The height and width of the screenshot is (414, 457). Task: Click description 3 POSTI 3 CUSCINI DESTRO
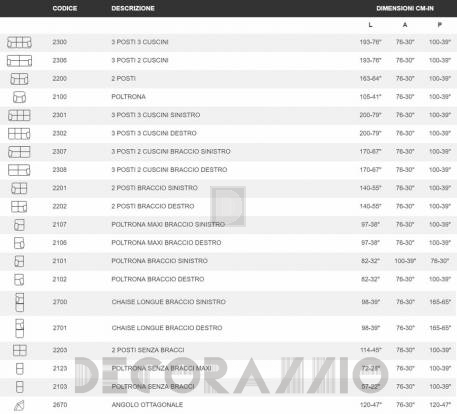[154, 133]
